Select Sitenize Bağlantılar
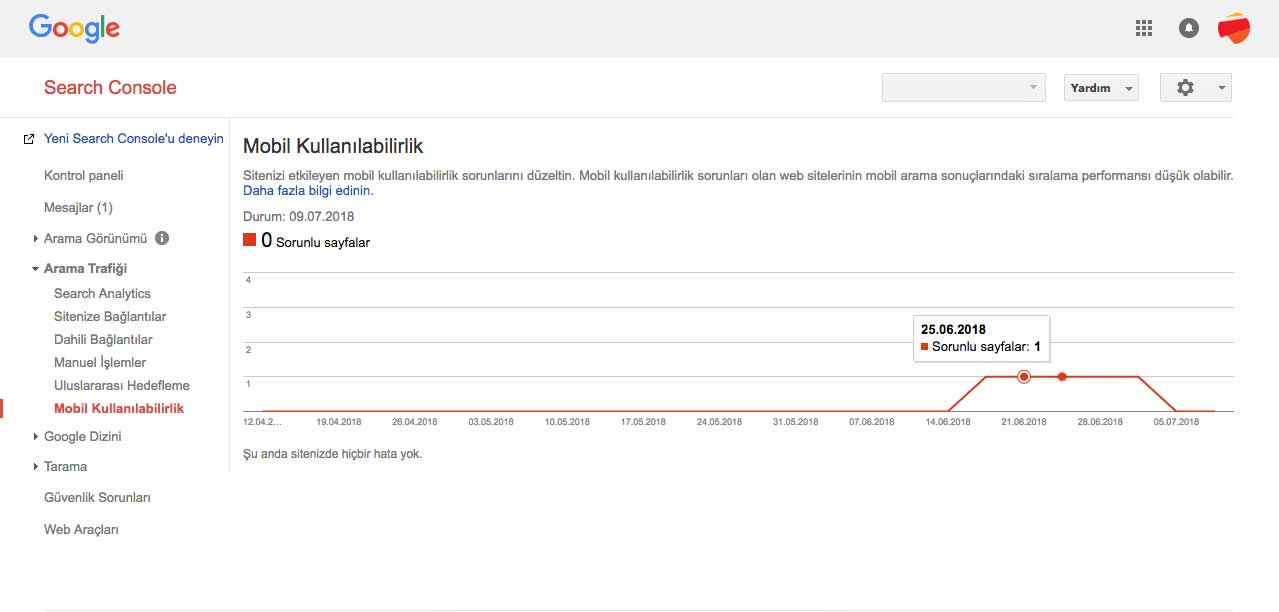 (110, 316)
